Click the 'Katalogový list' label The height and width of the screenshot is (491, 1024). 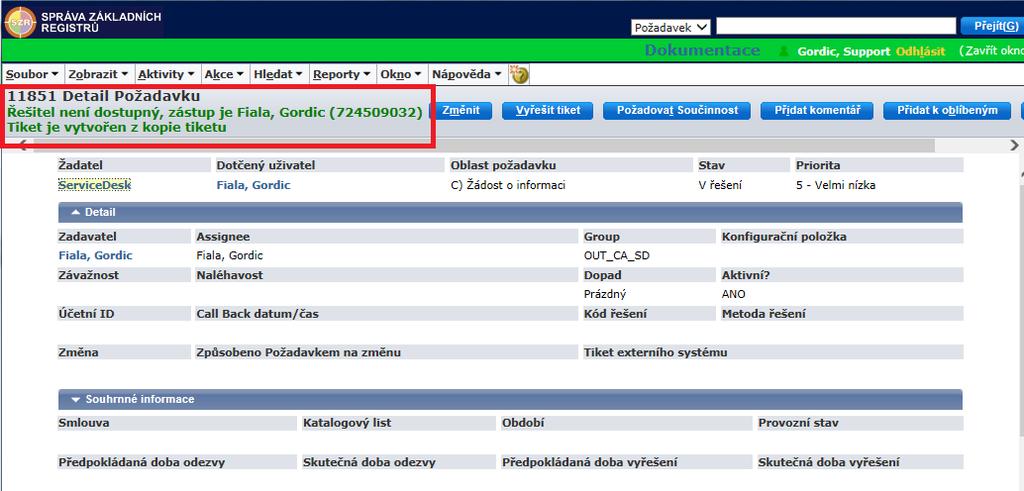(347, 423)
